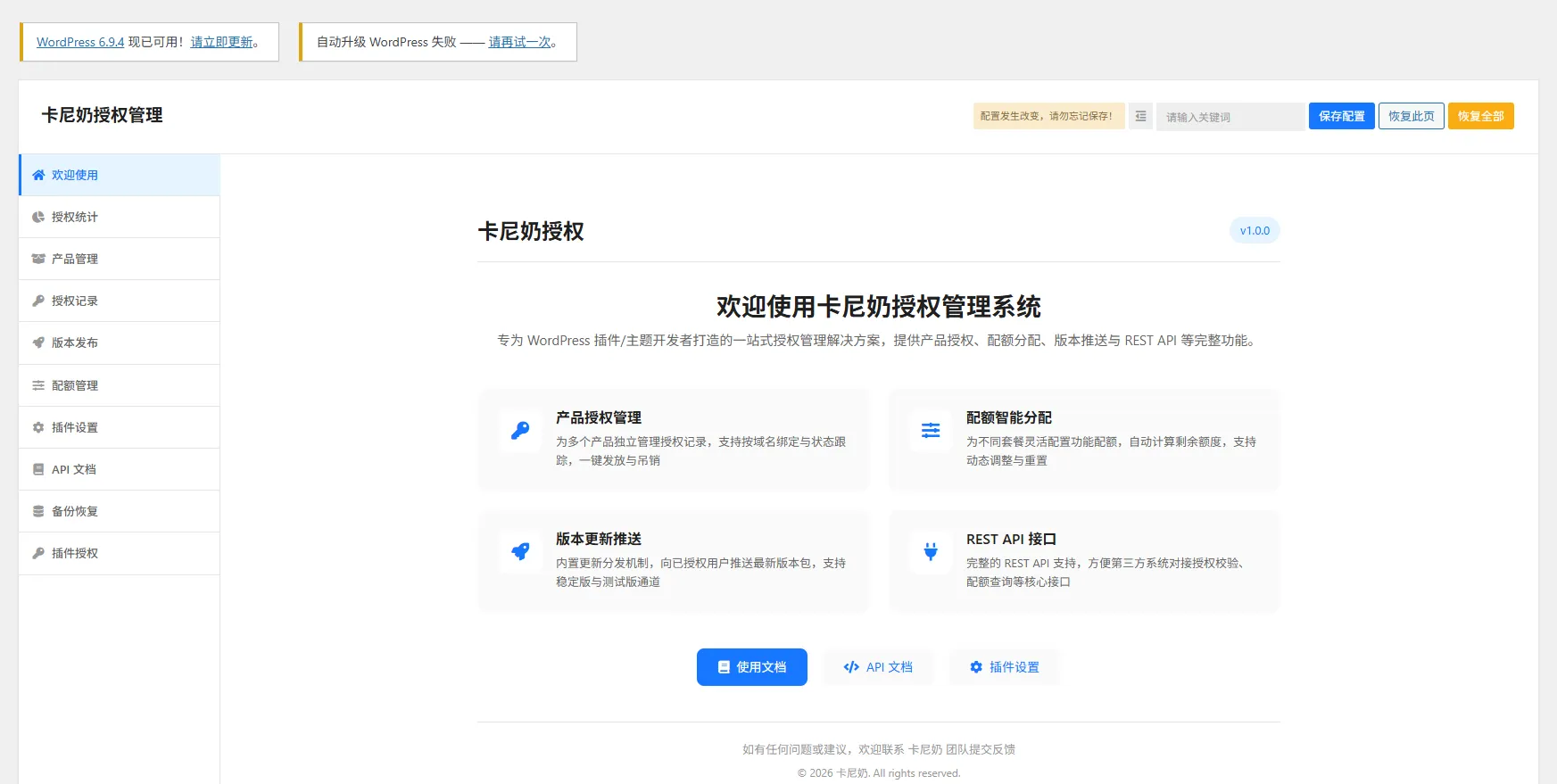Viewport: 1557px width, 784px height.
Task: Click the plug icon on REST API 接口 card
Action: click(931, 552)
